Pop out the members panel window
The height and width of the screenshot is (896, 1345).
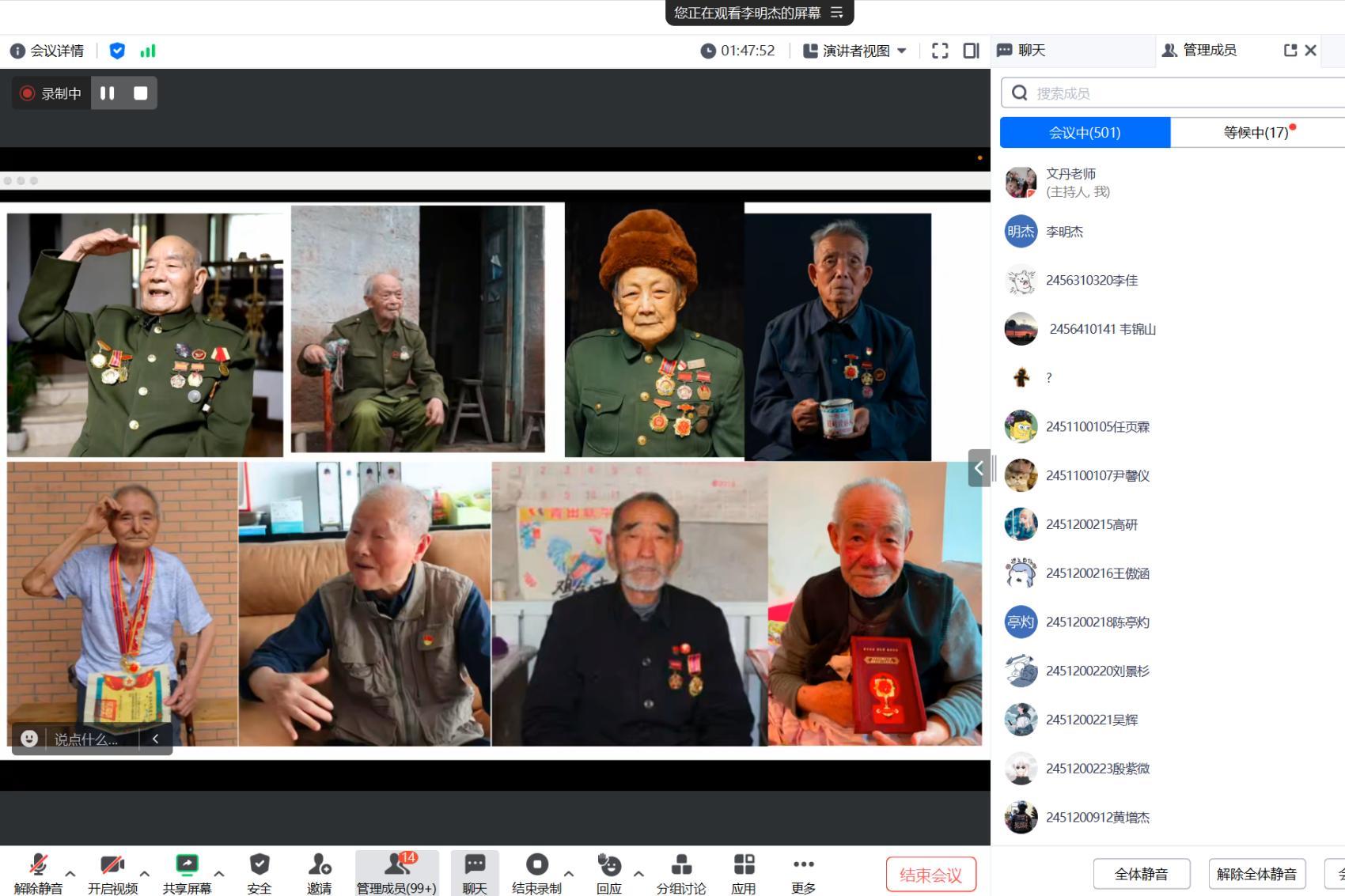(x=1290, y=51)
